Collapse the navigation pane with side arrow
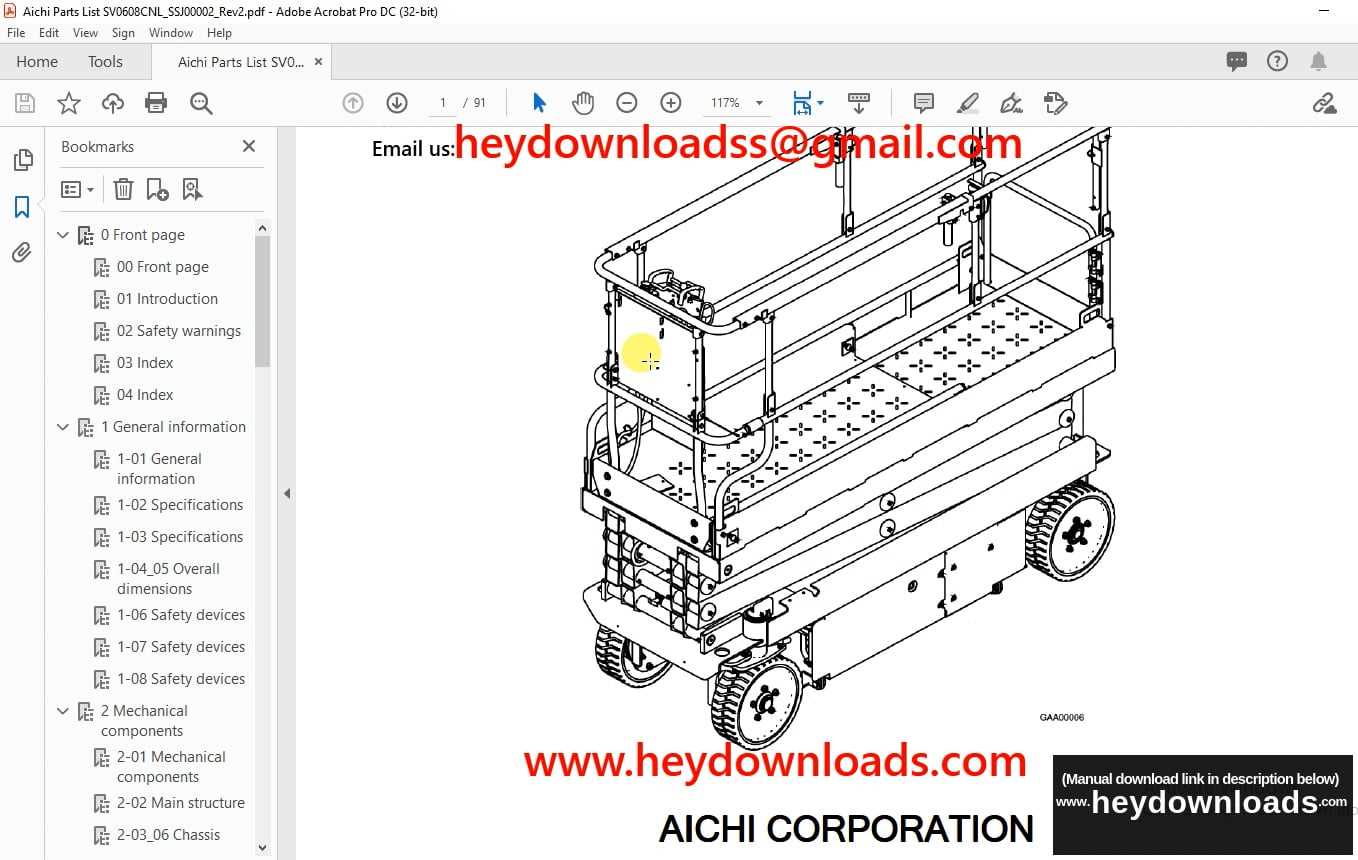This screenshot has height=860, width=1358. coord(287,493)
